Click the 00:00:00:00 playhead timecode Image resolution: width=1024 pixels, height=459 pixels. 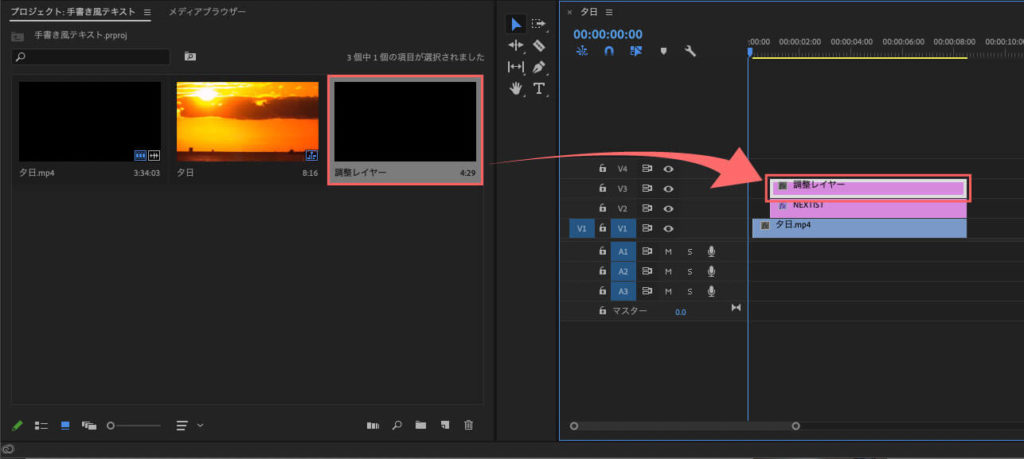607,34
